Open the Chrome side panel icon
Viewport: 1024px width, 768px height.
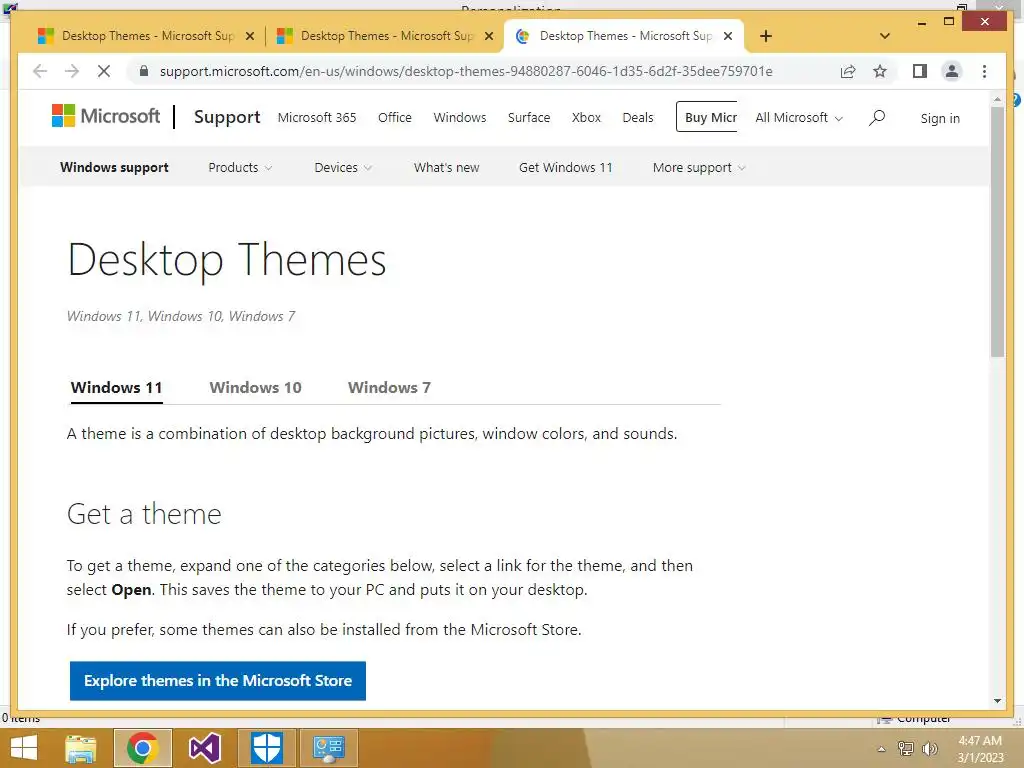tap(920, 71)
